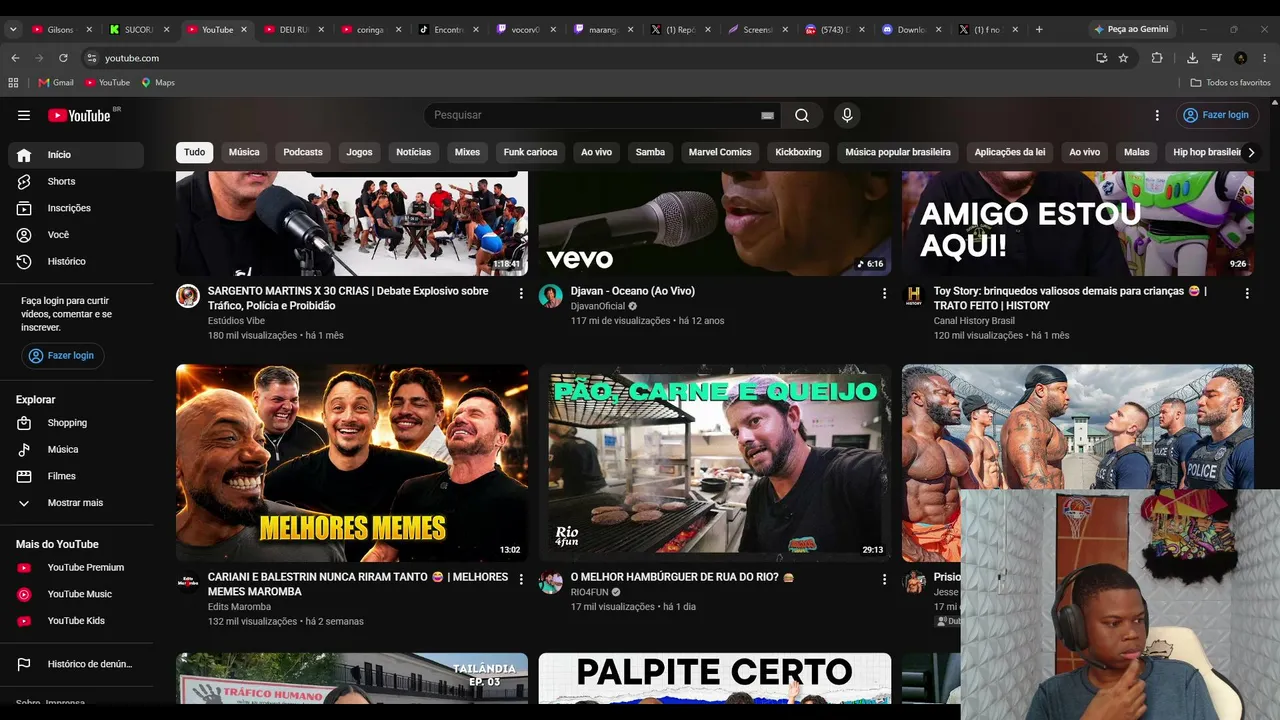The height and width of the screenshot is (720, 1280).
Task: Play the Melhores Memes video thumbnail
Action: tap(352, 463)
